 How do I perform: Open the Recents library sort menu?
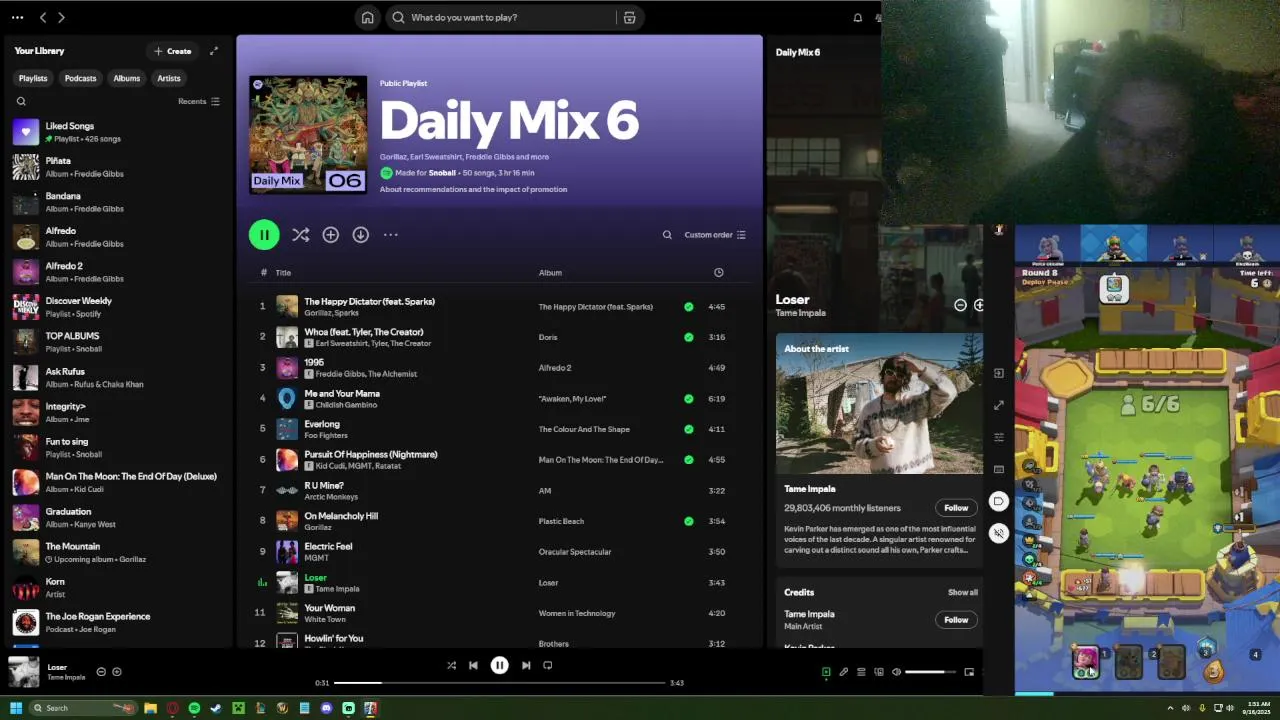tap(199, 101)
